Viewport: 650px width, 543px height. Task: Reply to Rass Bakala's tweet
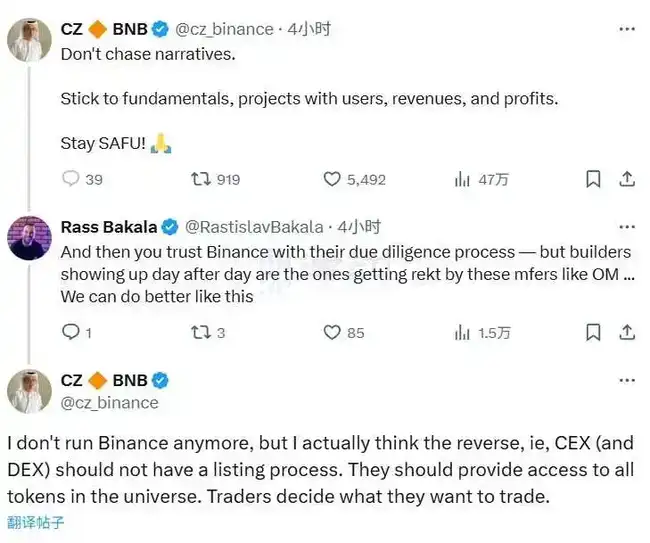point(70,332)
